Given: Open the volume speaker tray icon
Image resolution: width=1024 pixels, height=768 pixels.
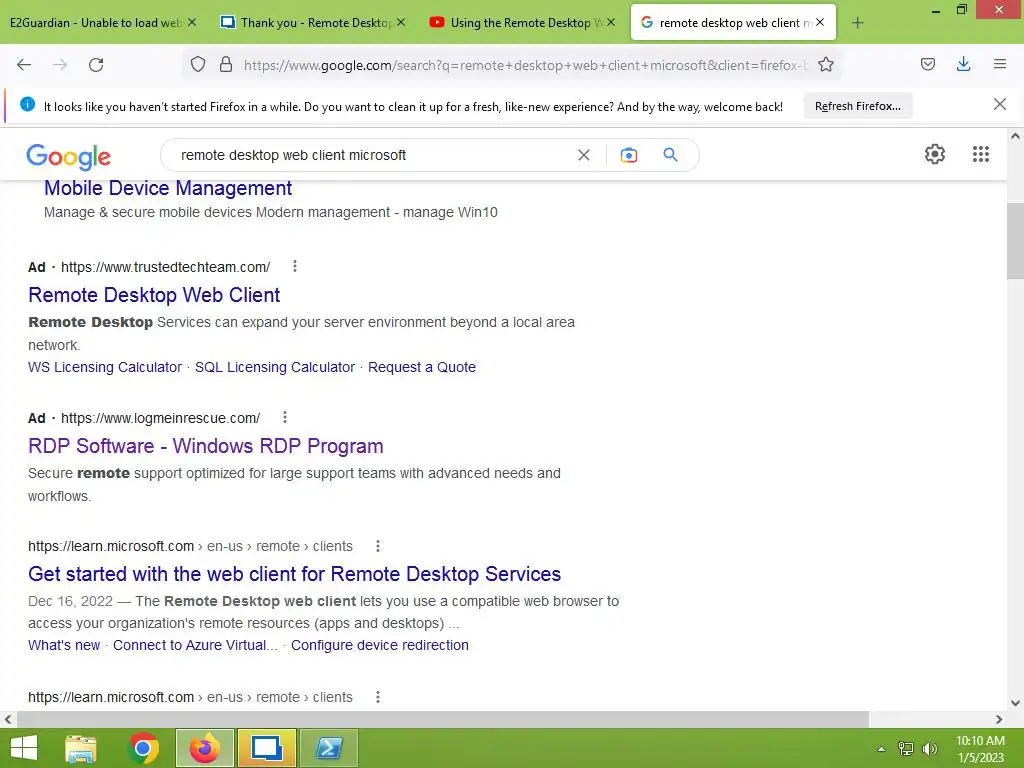Looking at the screenshot, I should tap(929, 749).
